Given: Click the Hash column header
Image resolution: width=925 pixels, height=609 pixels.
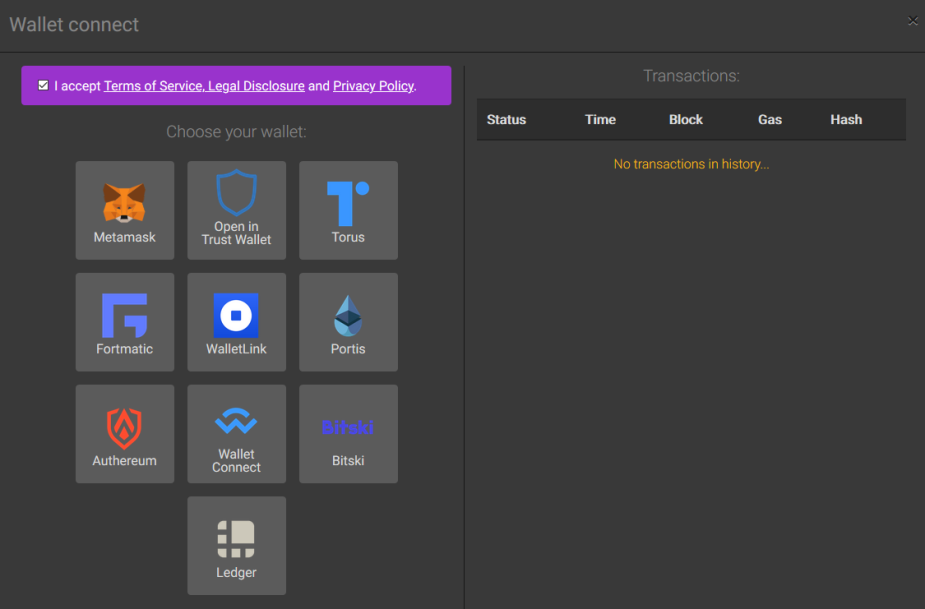Looking at the screenshot, I should [x=846, y=119].
